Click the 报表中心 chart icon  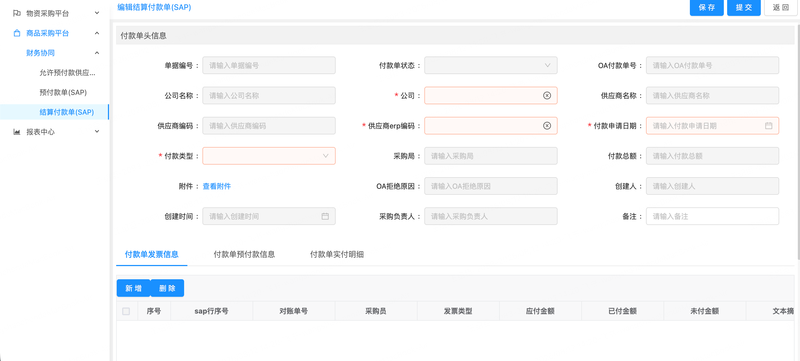17,132
